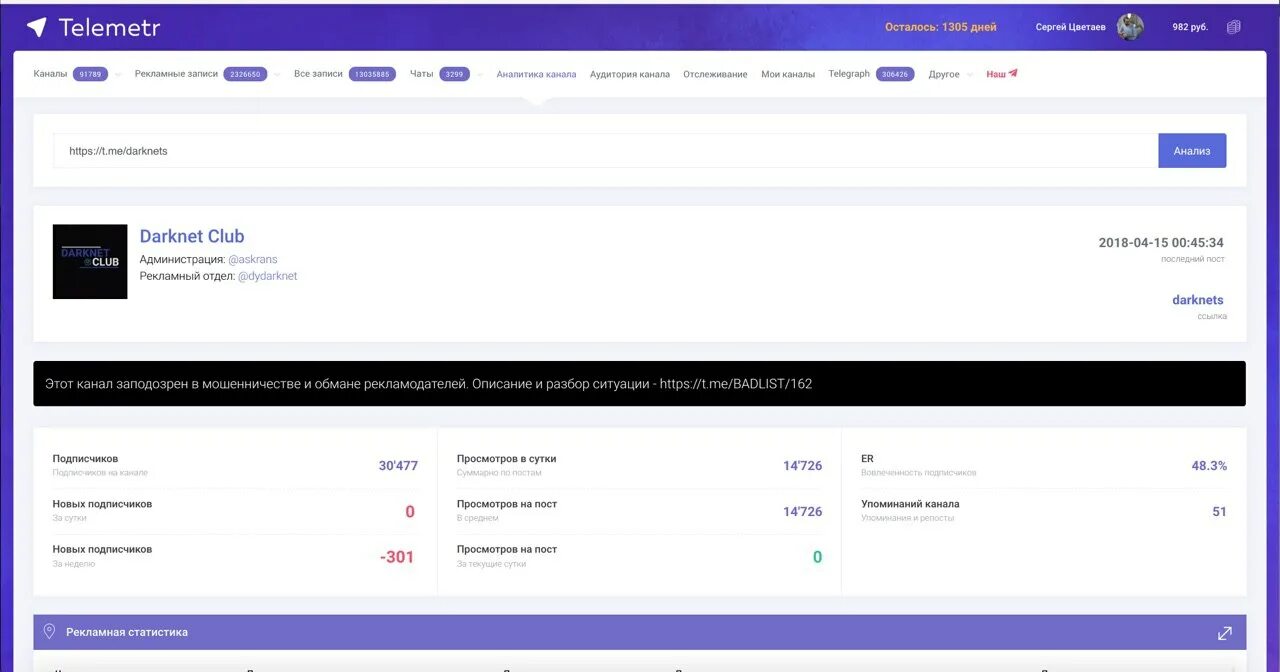Go to Мои каналы
Viewport: 1280px width, 672px height.
[788, 74]
